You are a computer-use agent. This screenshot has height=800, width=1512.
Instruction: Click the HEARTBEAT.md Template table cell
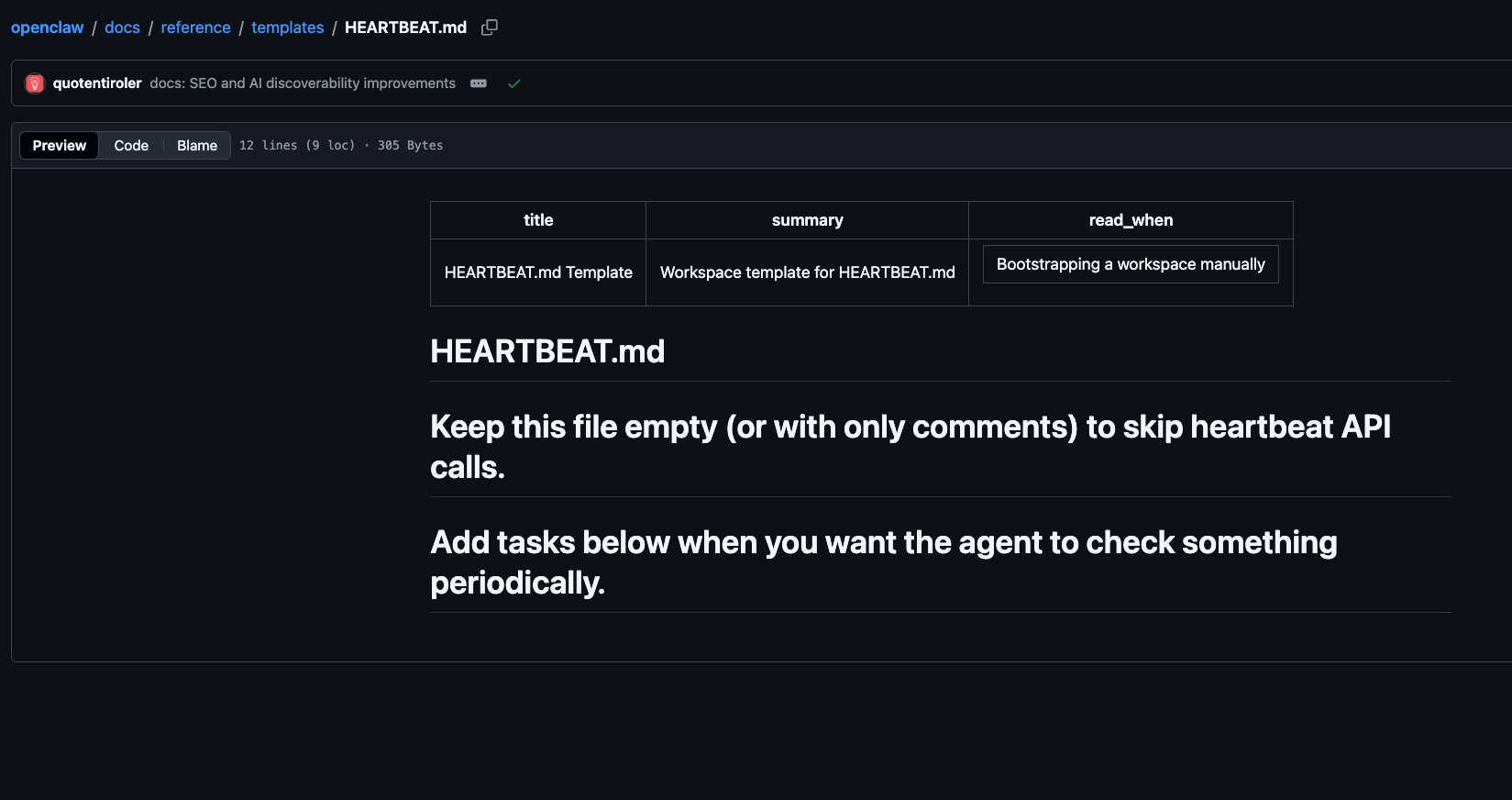pyautogui.click(x=538, y=272)
